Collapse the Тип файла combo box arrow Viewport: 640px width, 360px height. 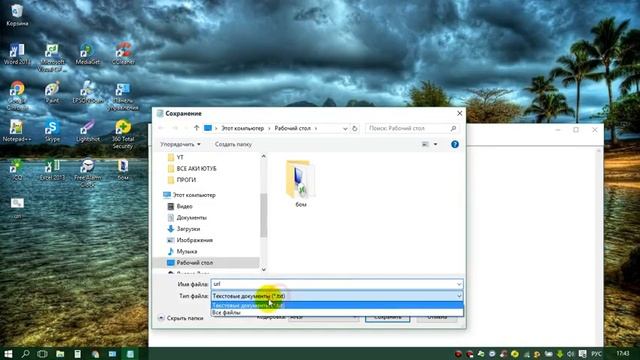(x=459, y=296)
